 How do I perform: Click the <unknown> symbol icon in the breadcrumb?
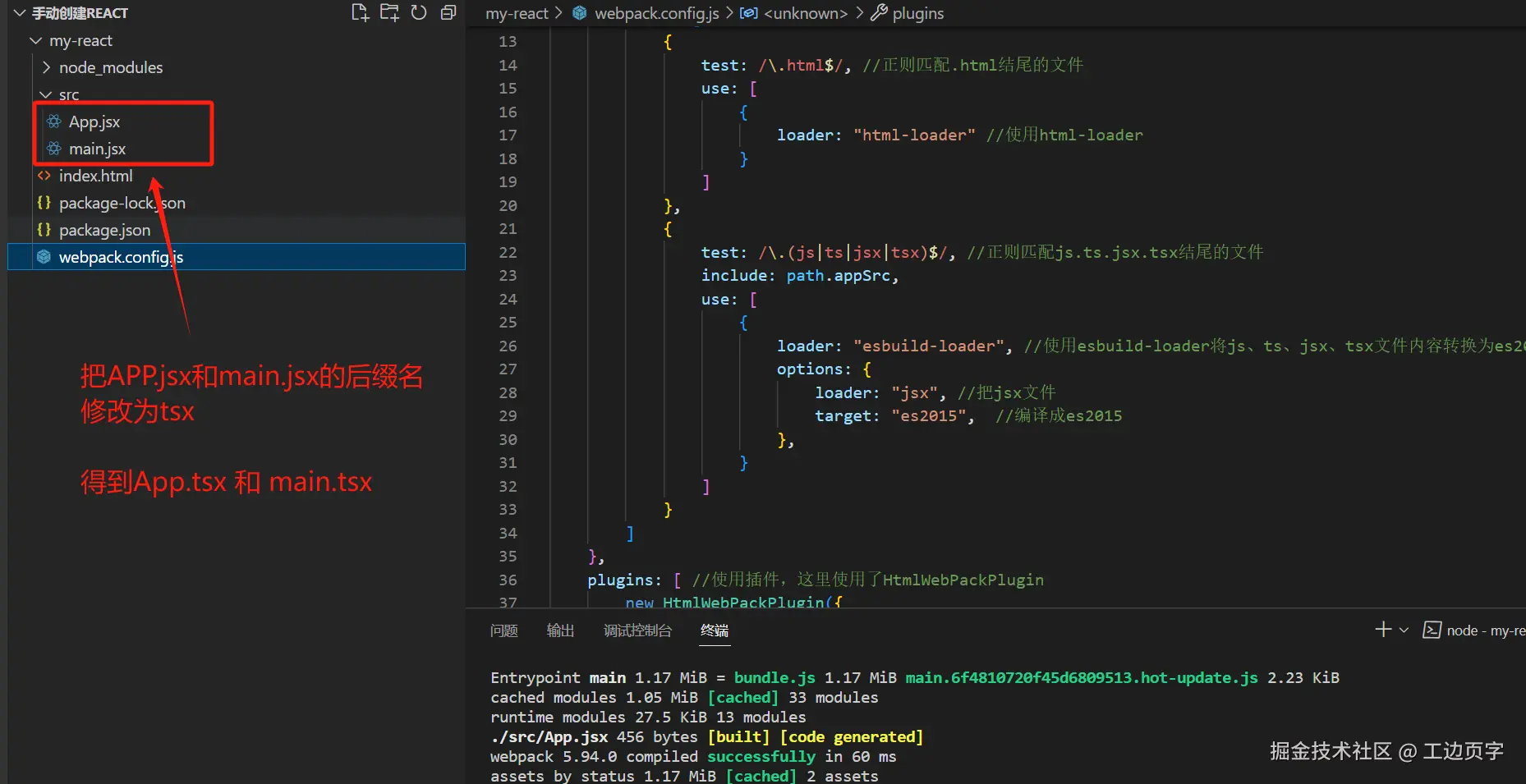click(x=749, y=13)
